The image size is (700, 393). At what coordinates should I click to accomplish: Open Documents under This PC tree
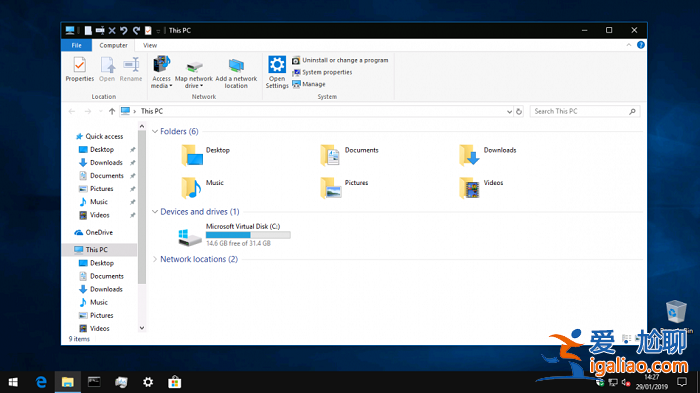pyautogui.click(x=107, y=276)
